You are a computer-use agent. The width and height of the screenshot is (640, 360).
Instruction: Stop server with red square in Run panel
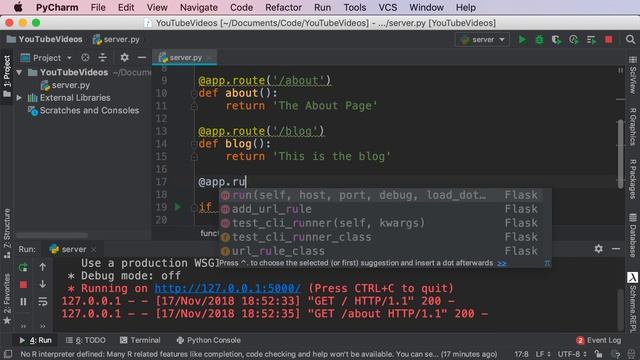pyautogui.click(x=23, y=284)
